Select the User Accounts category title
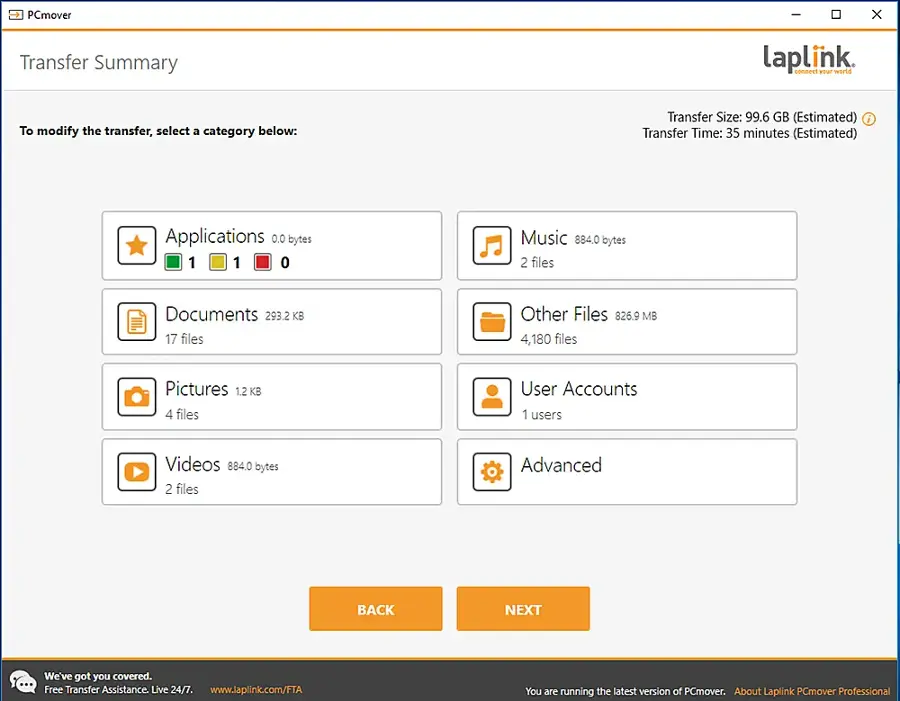 click(x=579, y=389)
